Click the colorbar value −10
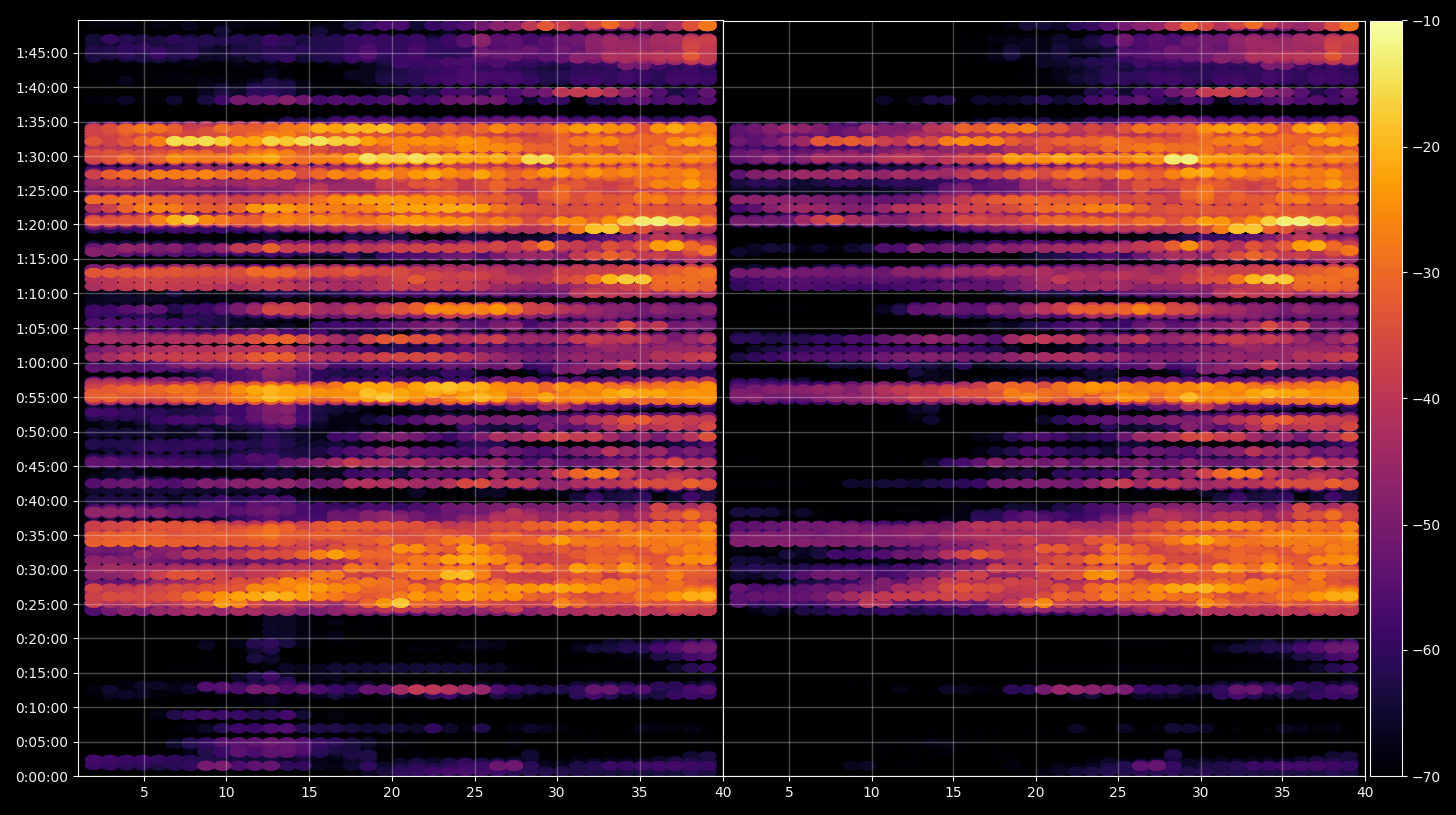This screenshot has width=1456, height=815. click(x=1427, y=21)
